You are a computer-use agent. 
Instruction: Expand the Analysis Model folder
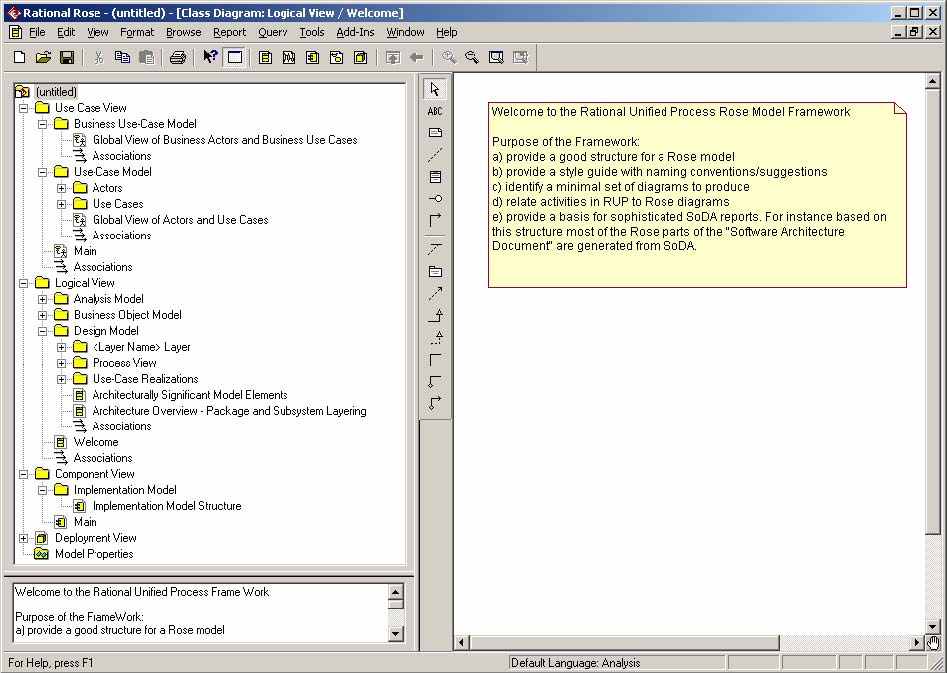42,299
